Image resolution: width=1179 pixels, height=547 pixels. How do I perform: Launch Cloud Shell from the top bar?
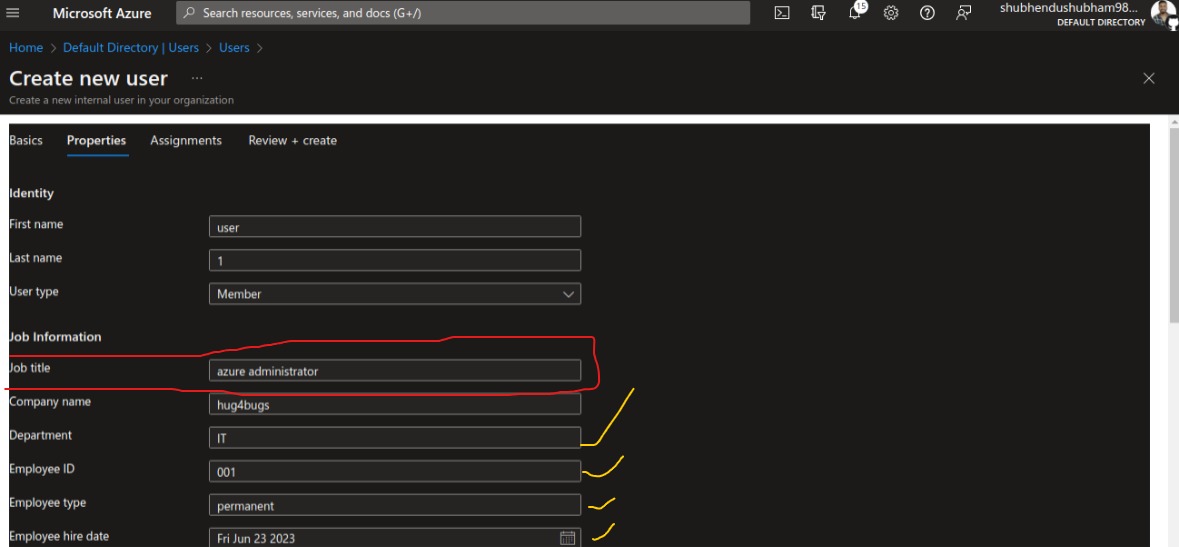click(782, 13)
